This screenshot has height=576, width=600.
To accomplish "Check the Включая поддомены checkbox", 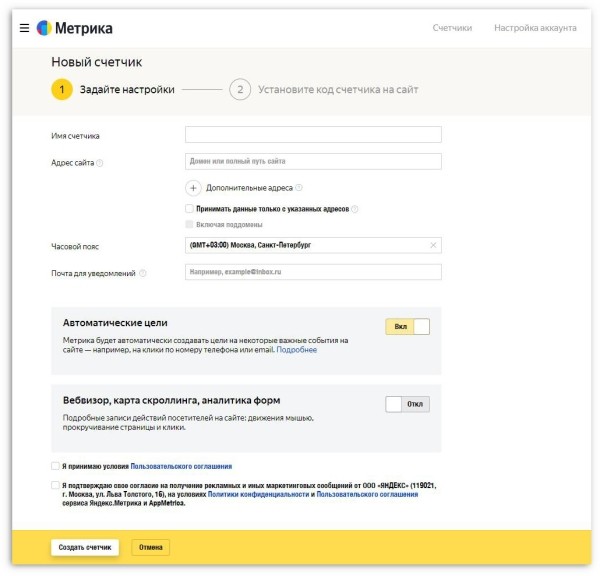I will [x=189, y=224].
